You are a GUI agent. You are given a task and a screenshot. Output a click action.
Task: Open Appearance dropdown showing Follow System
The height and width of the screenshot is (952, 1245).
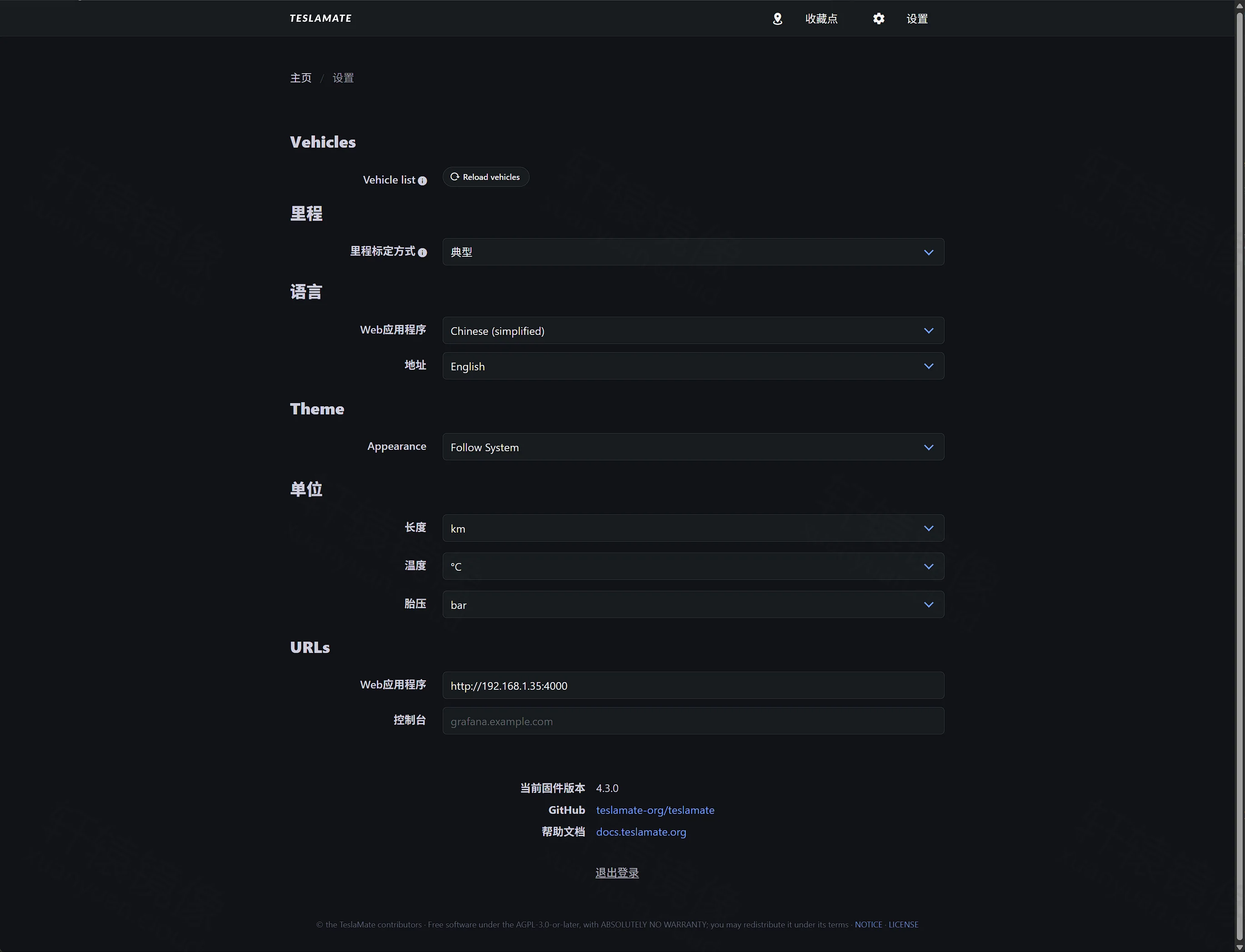tap(693, 447)
